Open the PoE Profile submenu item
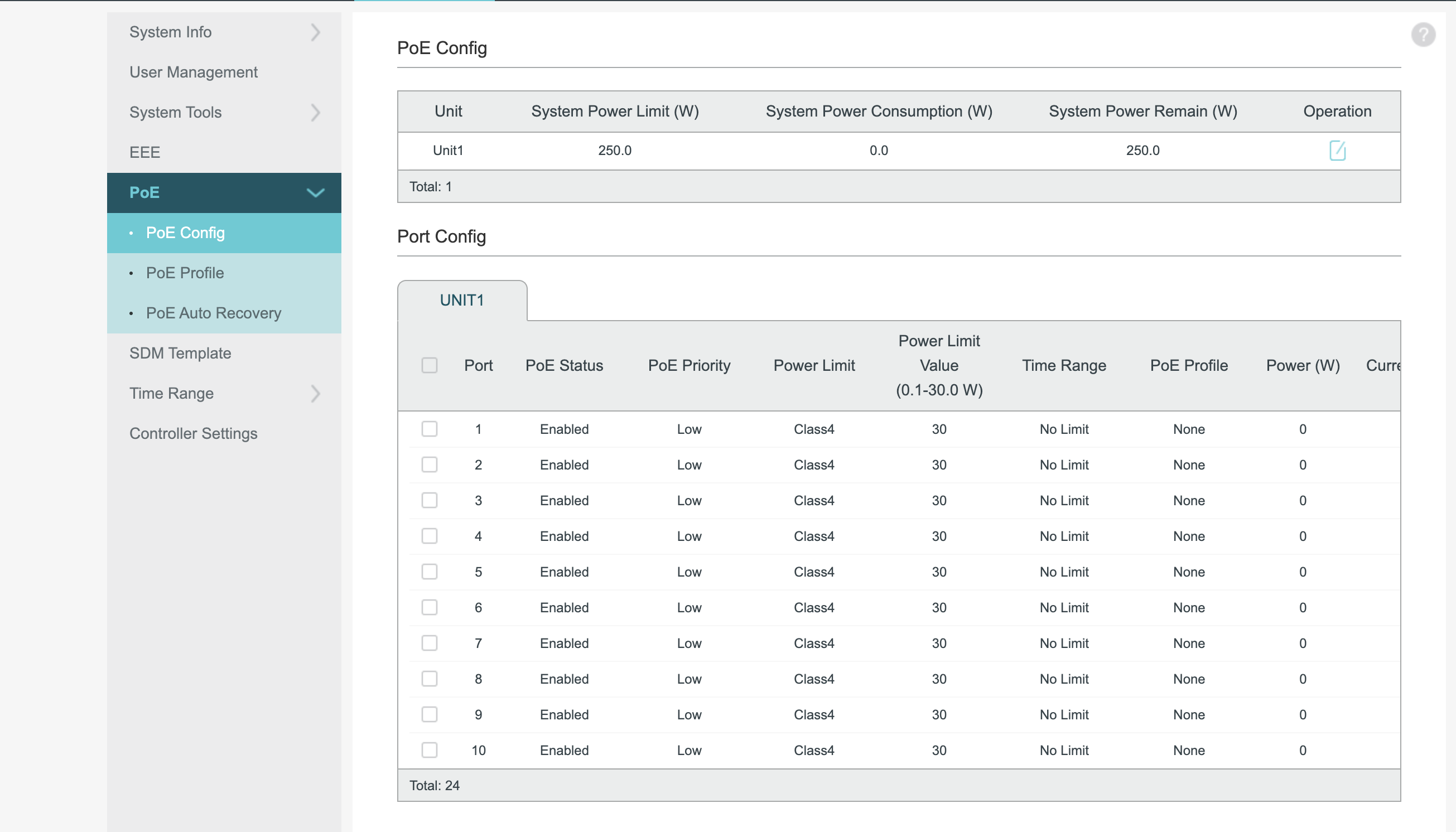 tap(185, 273)
